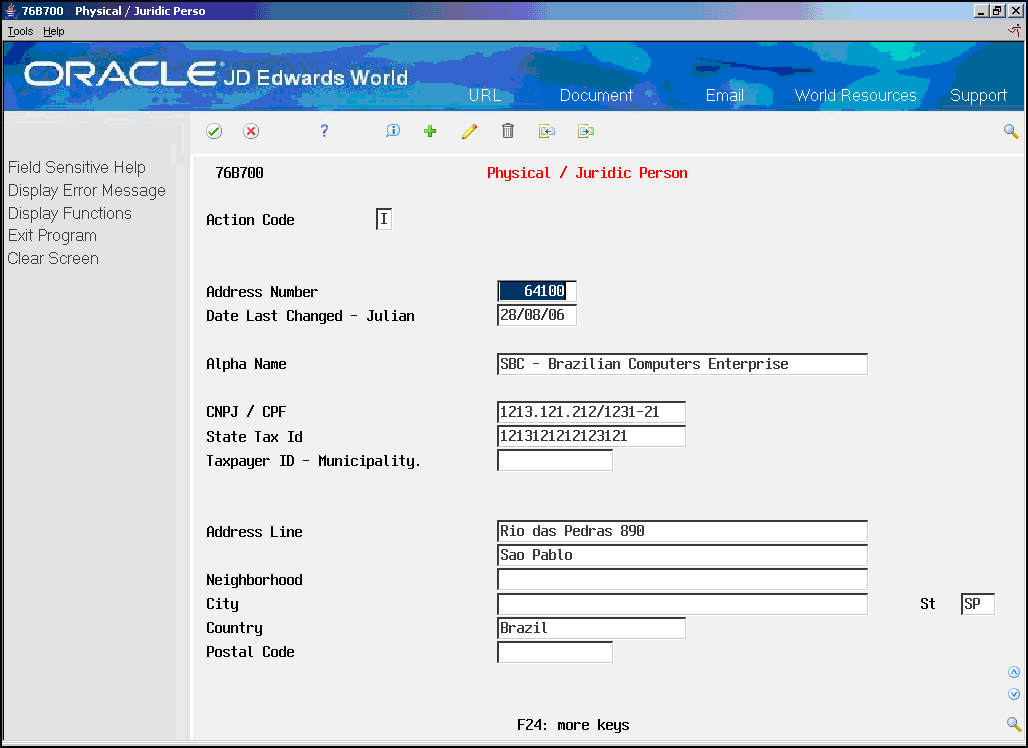The height and width of the screenshot is (748, 1028).
Task: Minimize the 76B700 window
Action: tap(981, 10)
